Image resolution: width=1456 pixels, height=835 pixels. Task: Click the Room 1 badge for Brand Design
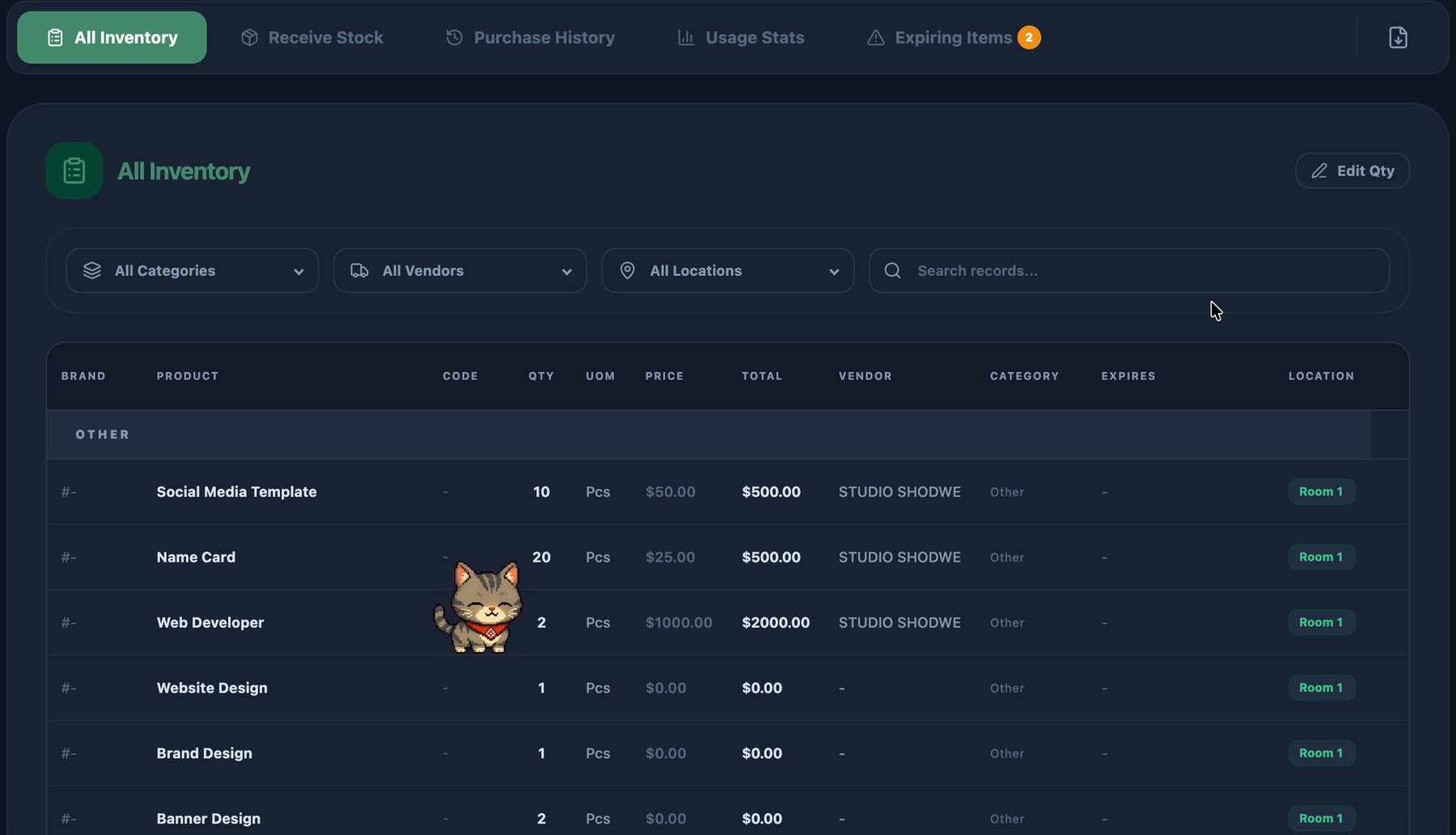1321,753
